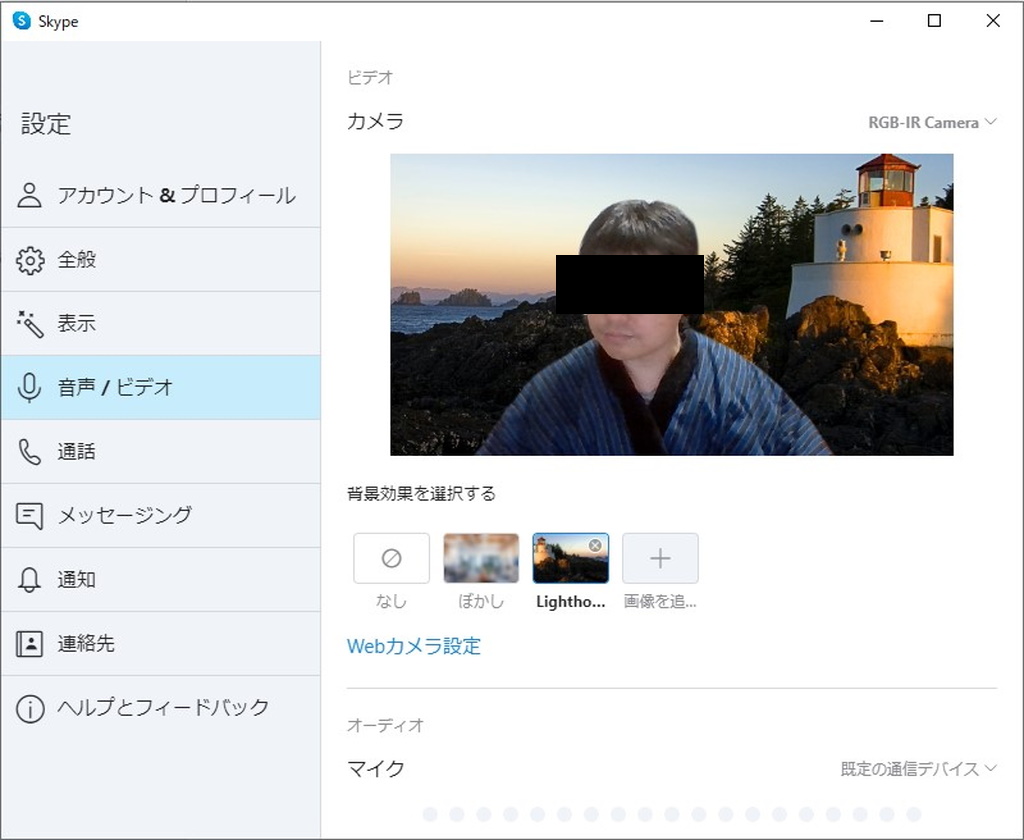Viewport: 1024px width, 840px height.
Task: Expand the camera device selector chevron
Action: [x=991, y=122]
